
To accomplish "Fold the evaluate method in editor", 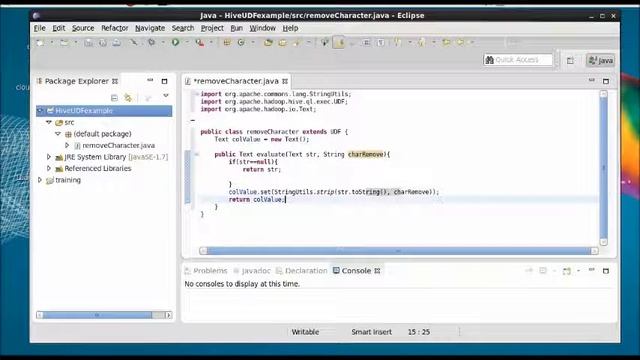I will point(196,154).
